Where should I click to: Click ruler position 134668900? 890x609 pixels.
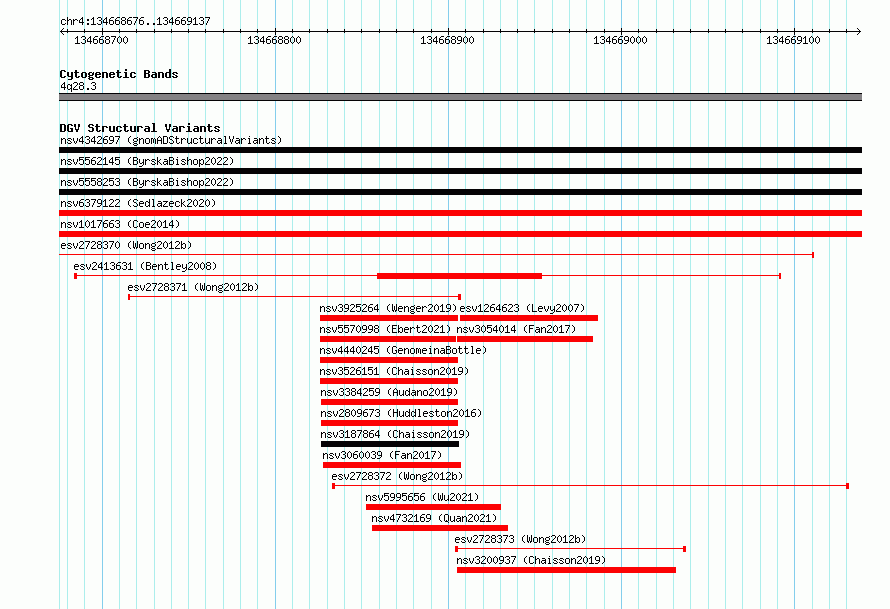tap(447, 40)
